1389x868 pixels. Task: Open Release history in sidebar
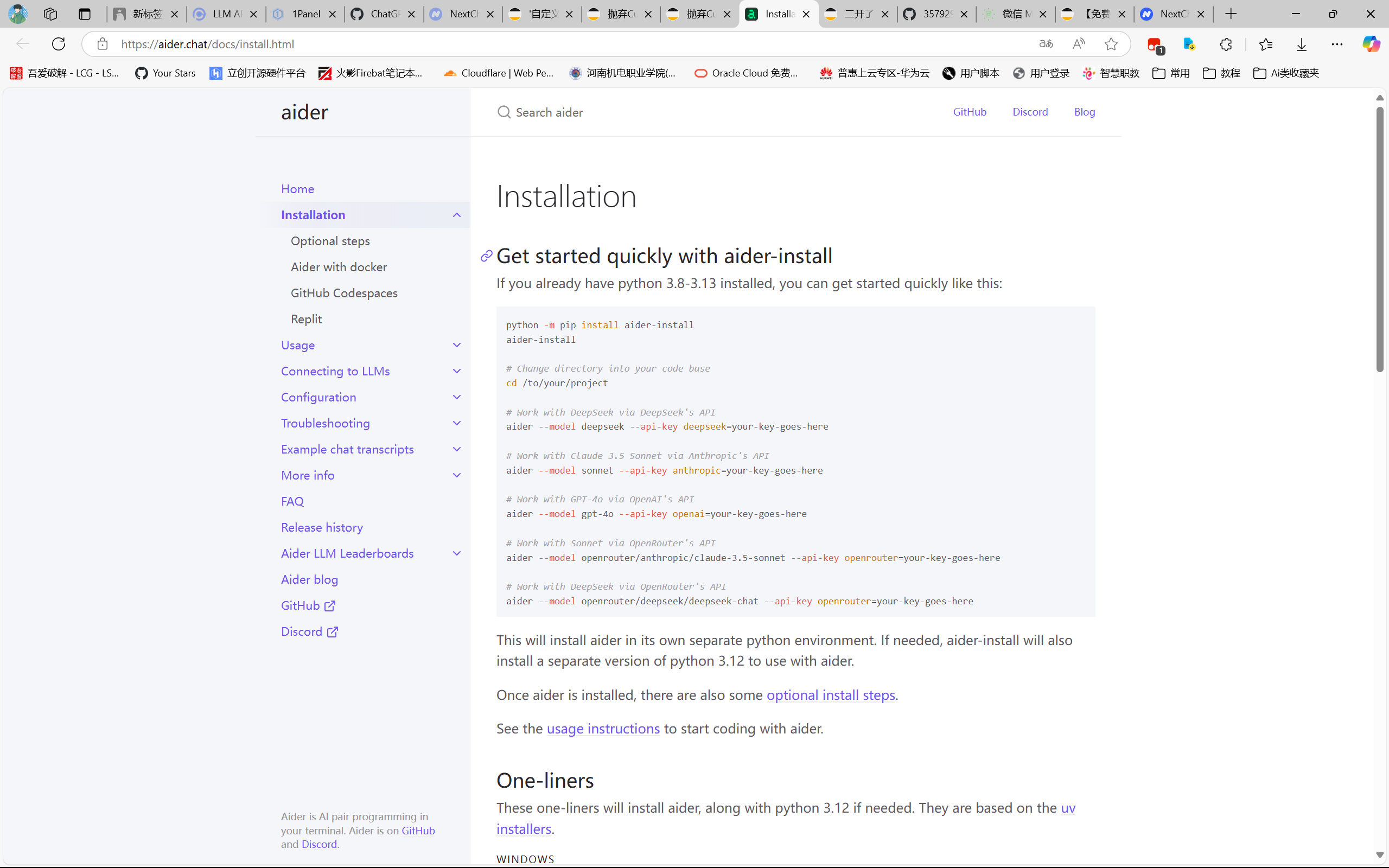pyautogui.click(x=322, y=527)
